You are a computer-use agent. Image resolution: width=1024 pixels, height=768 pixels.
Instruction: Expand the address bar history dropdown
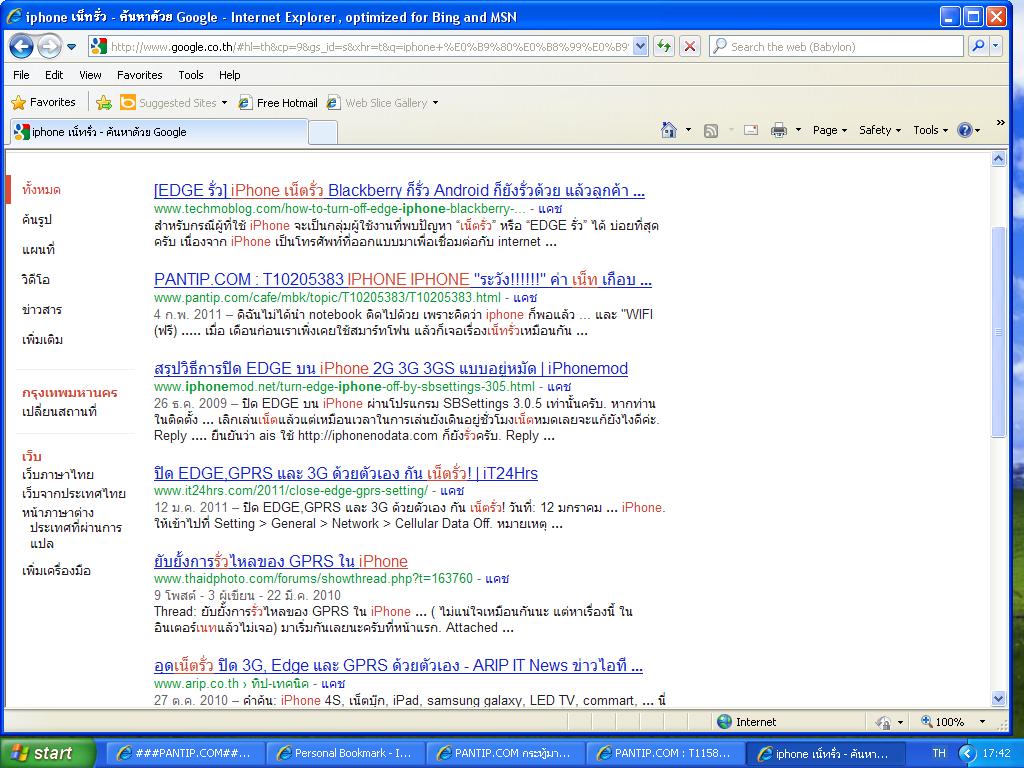(x=641, y=46)
